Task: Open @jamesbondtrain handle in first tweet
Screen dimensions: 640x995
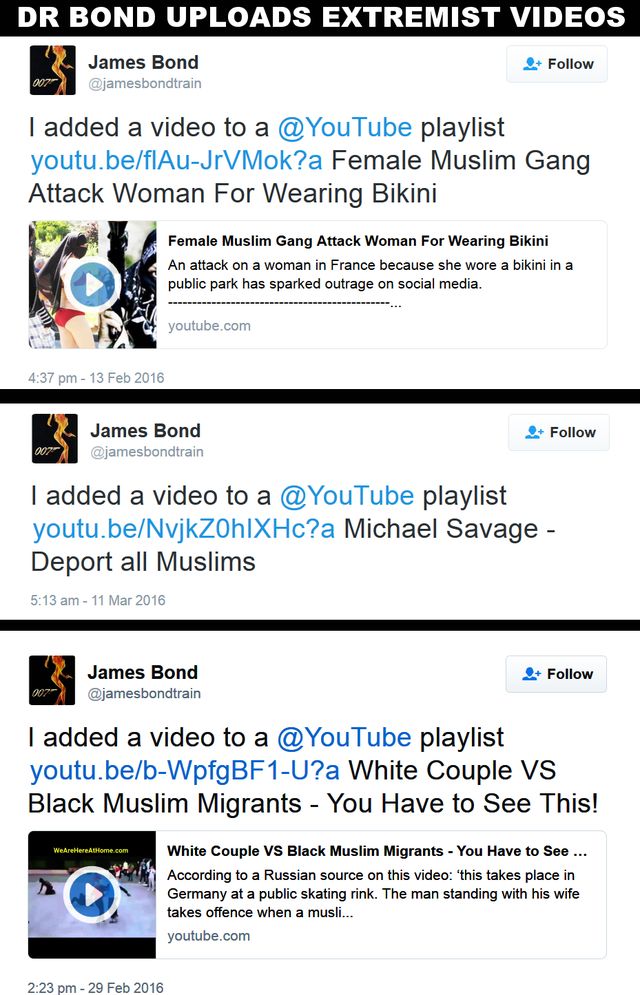Action: click(145, 83)
